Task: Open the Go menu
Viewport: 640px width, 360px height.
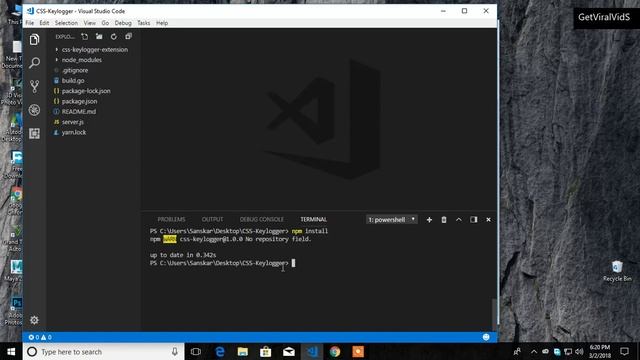Action: 105,23
